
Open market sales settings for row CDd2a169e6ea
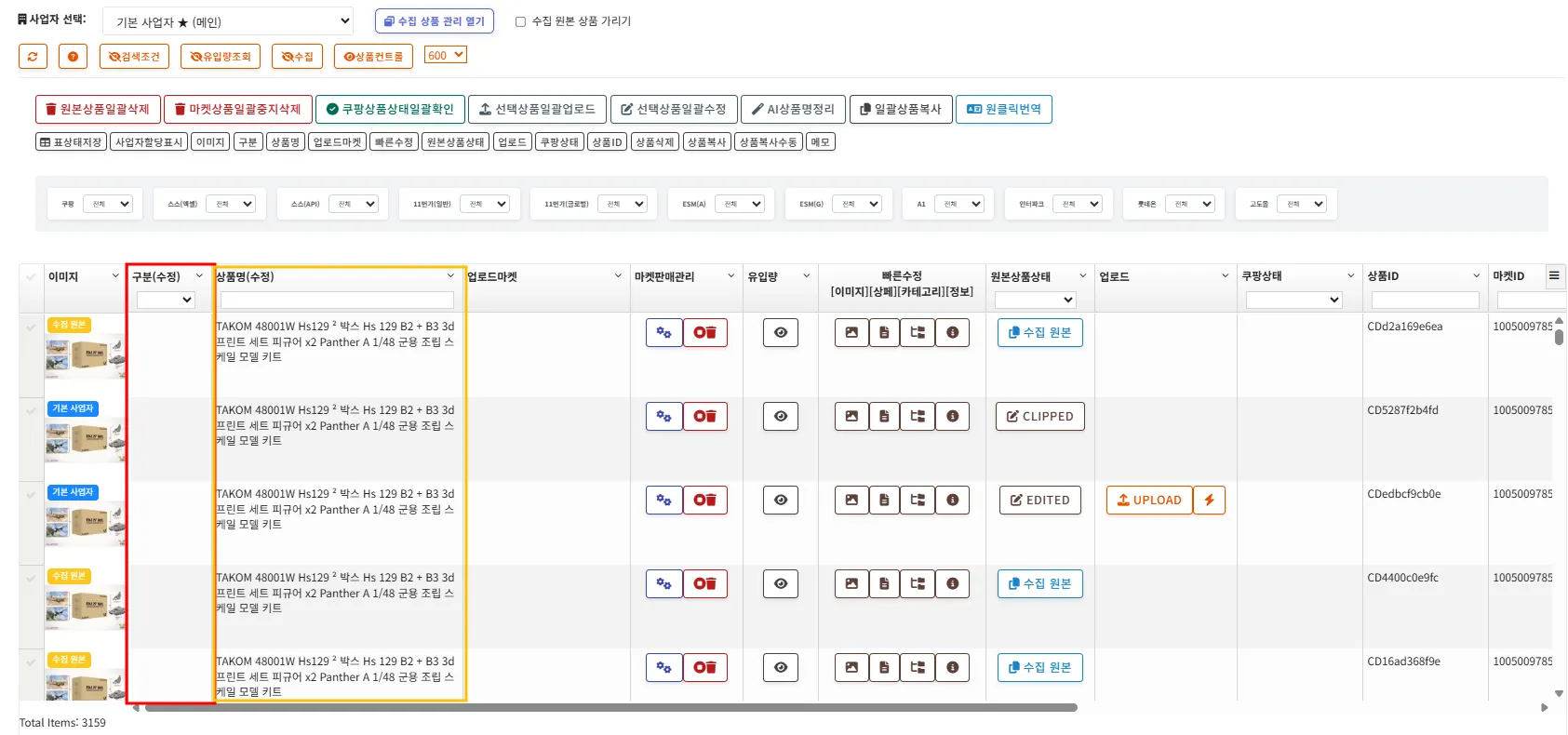coord(663,332)
